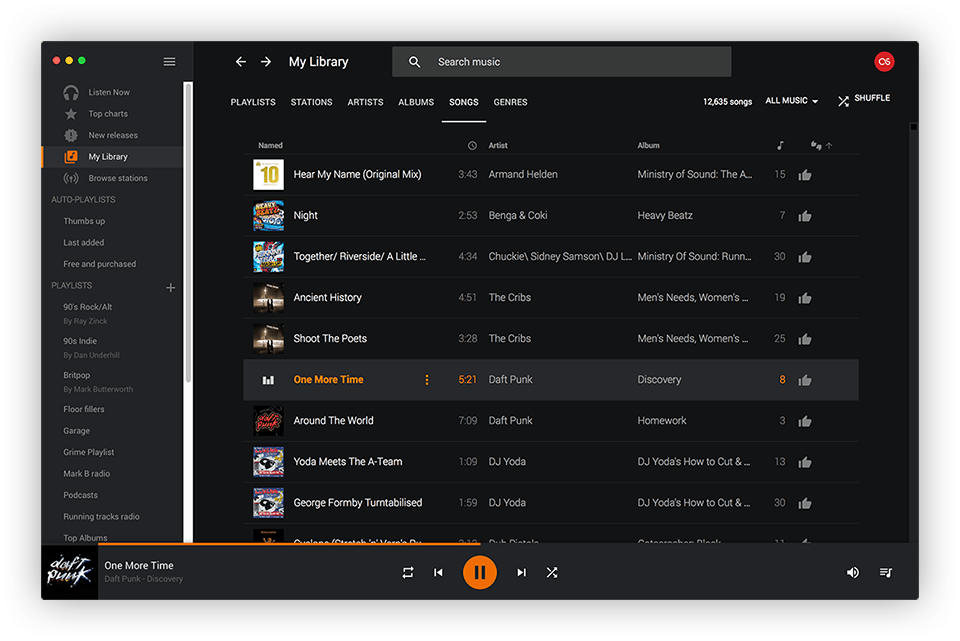Click inside the Search music field
This screenshot has width=960, height=641.
coord(560,61)
